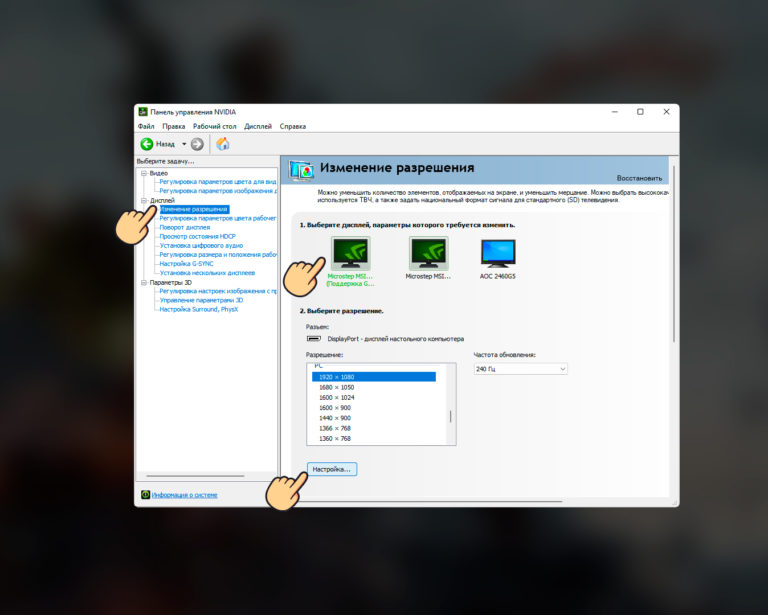Viewport: 768px width, 615px height.
Task: Collapse the Дисплей tree section
Action: click(144, 200)
